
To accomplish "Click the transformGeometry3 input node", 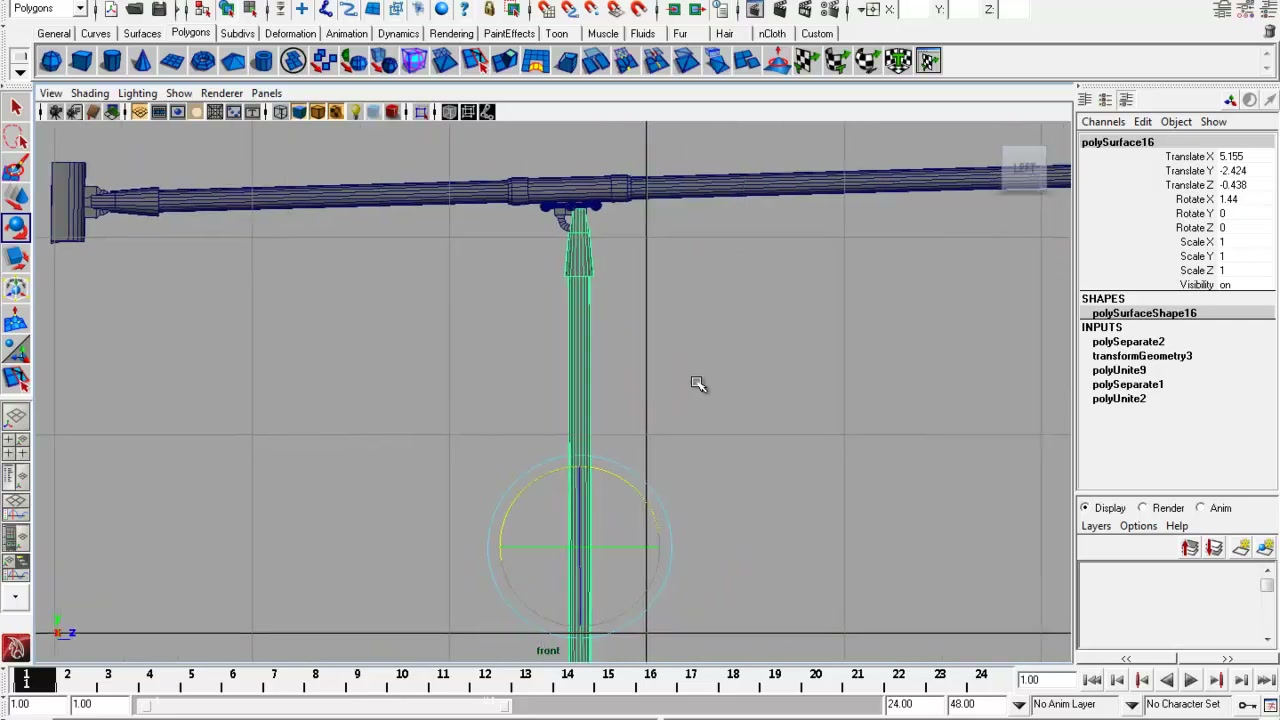I will point(1142,356).
